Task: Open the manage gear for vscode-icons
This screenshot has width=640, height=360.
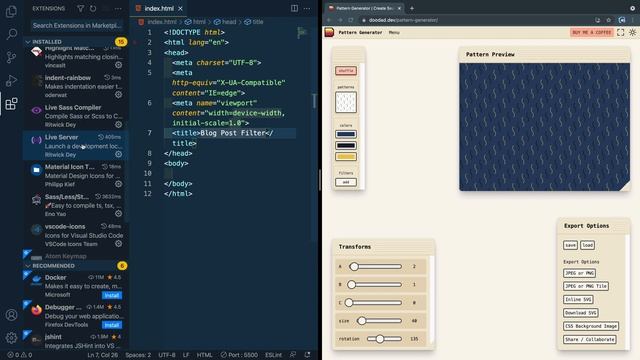Action: 118,243
